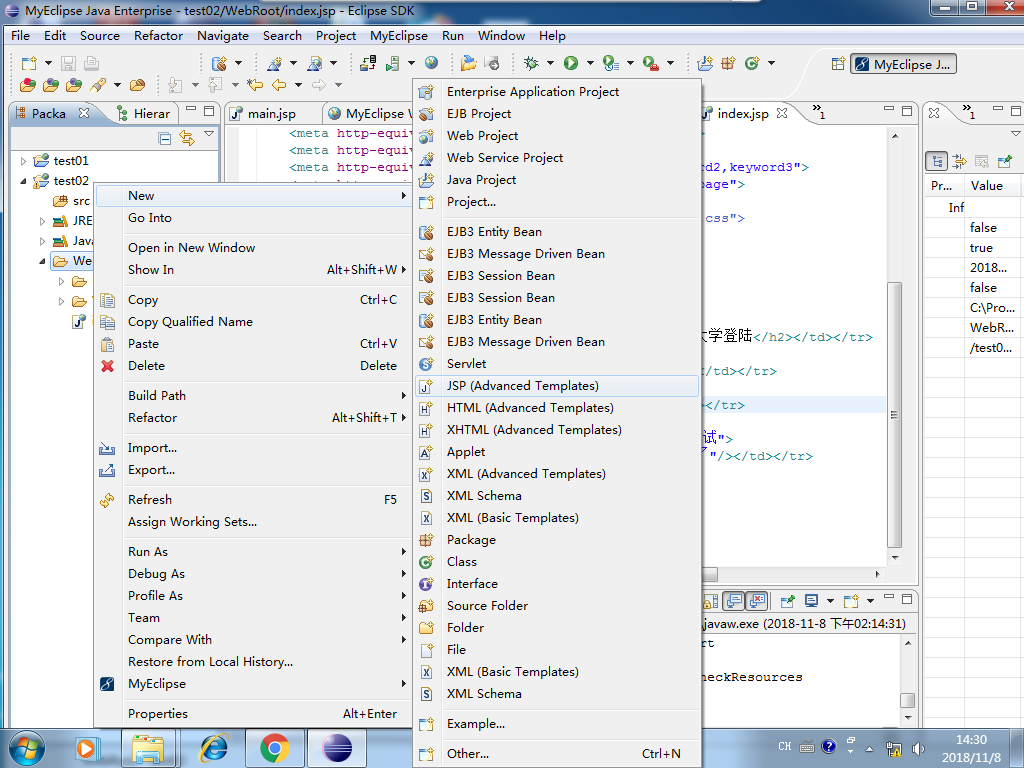Switch to the main.jsp editor tab
This screenshot has height=768, width=1024.
(272, 114)
